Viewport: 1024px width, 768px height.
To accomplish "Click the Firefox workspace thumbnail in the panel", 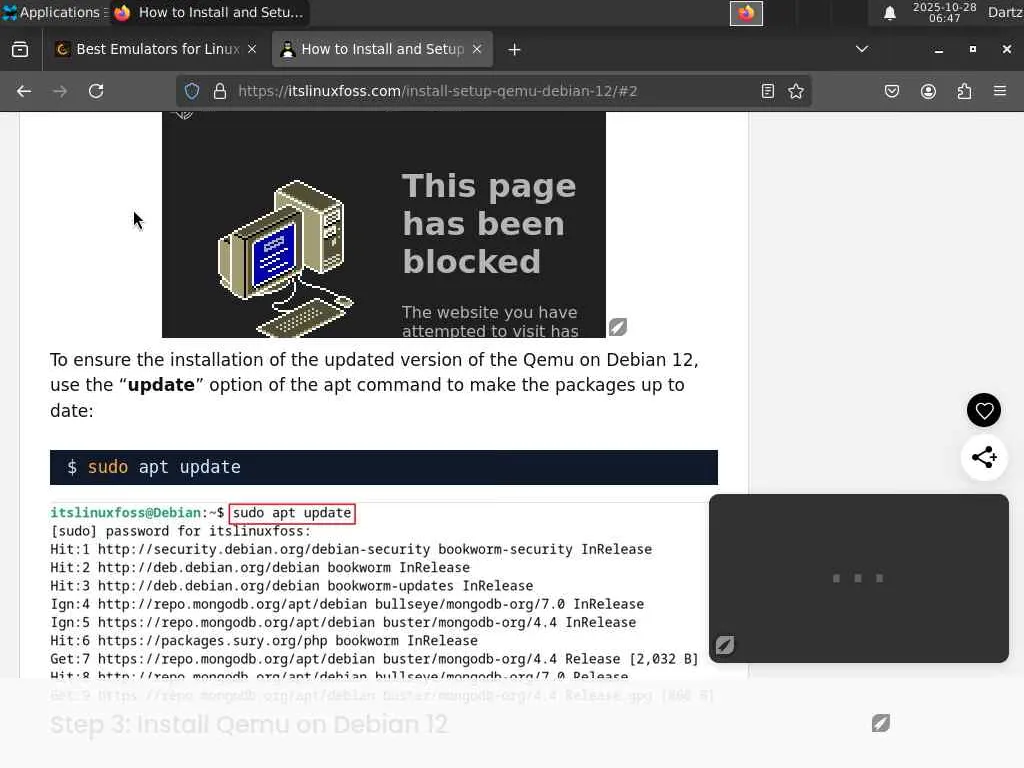I will 746,13.
